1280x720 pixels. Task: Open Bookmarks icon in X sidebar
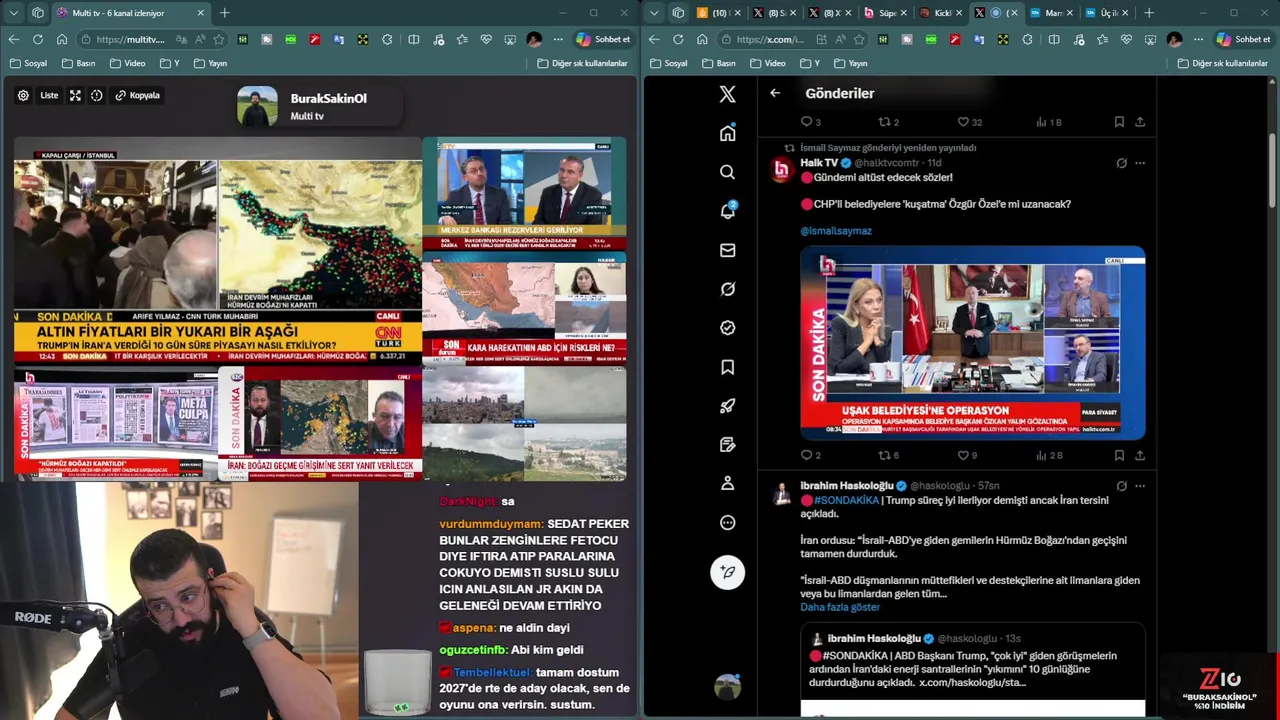(x=728, y=367)
